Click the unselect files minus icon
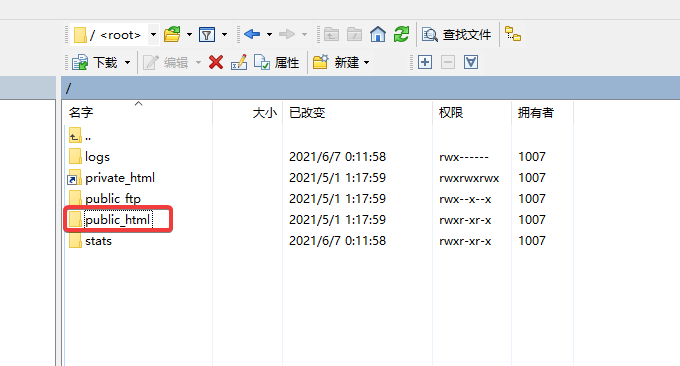The height and width of the screenshot is (366, 680). [x=448, y=62]
